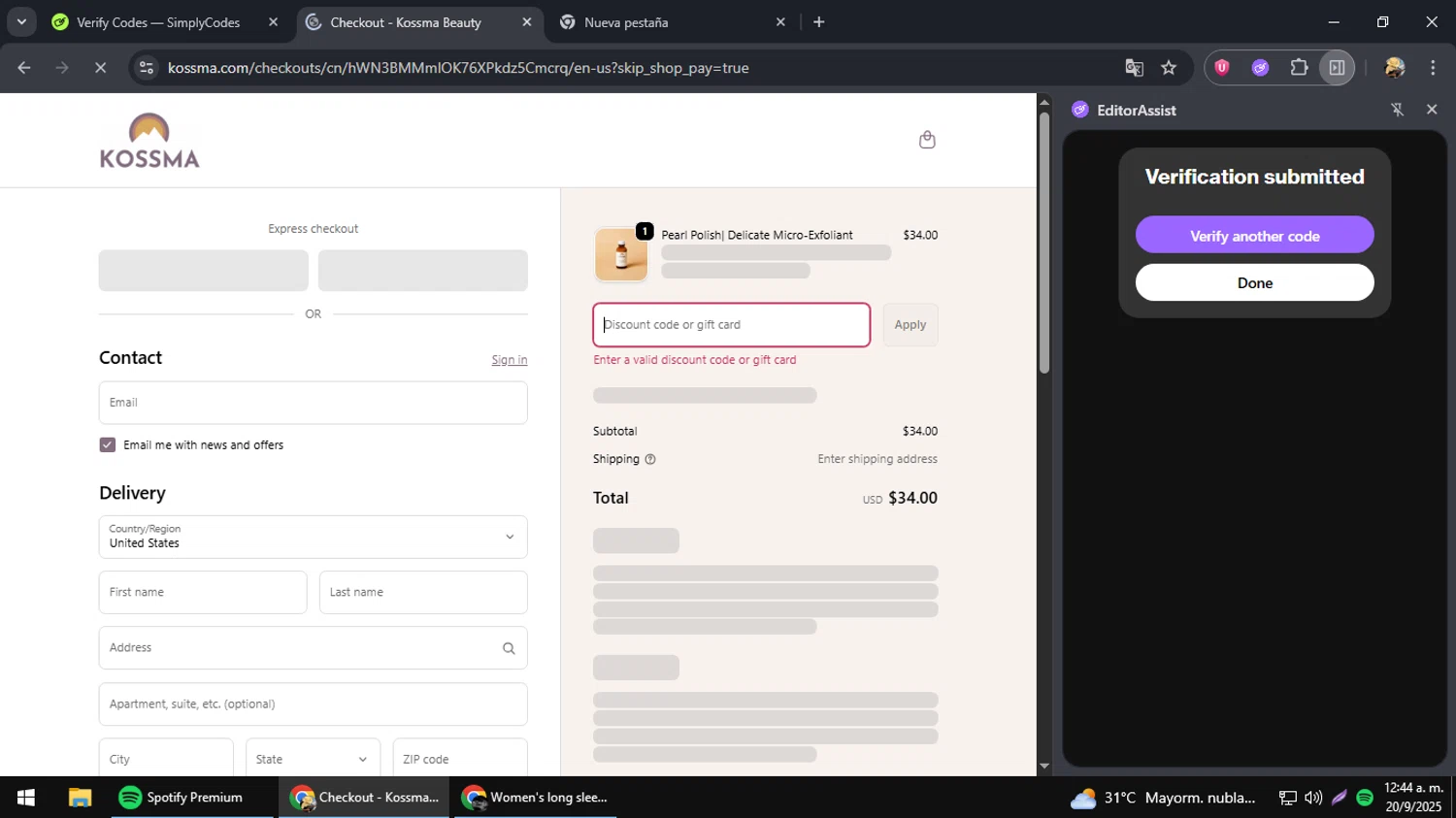Image resolution: width=1456 pixels, height=818 pixels.
Task: Click the Spotify tray icon
Action: [1365, 798]
